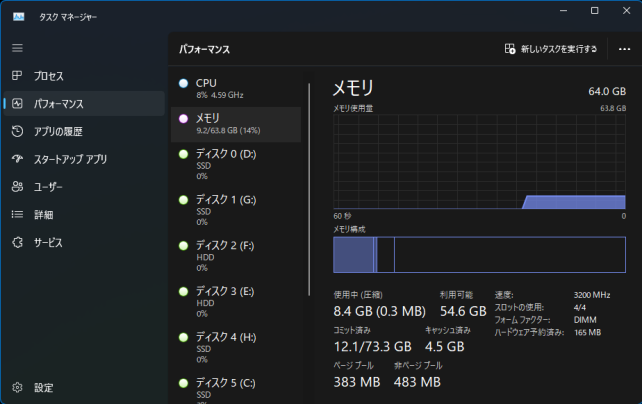Click 新しいタスクを実行する button

[551, 48]
